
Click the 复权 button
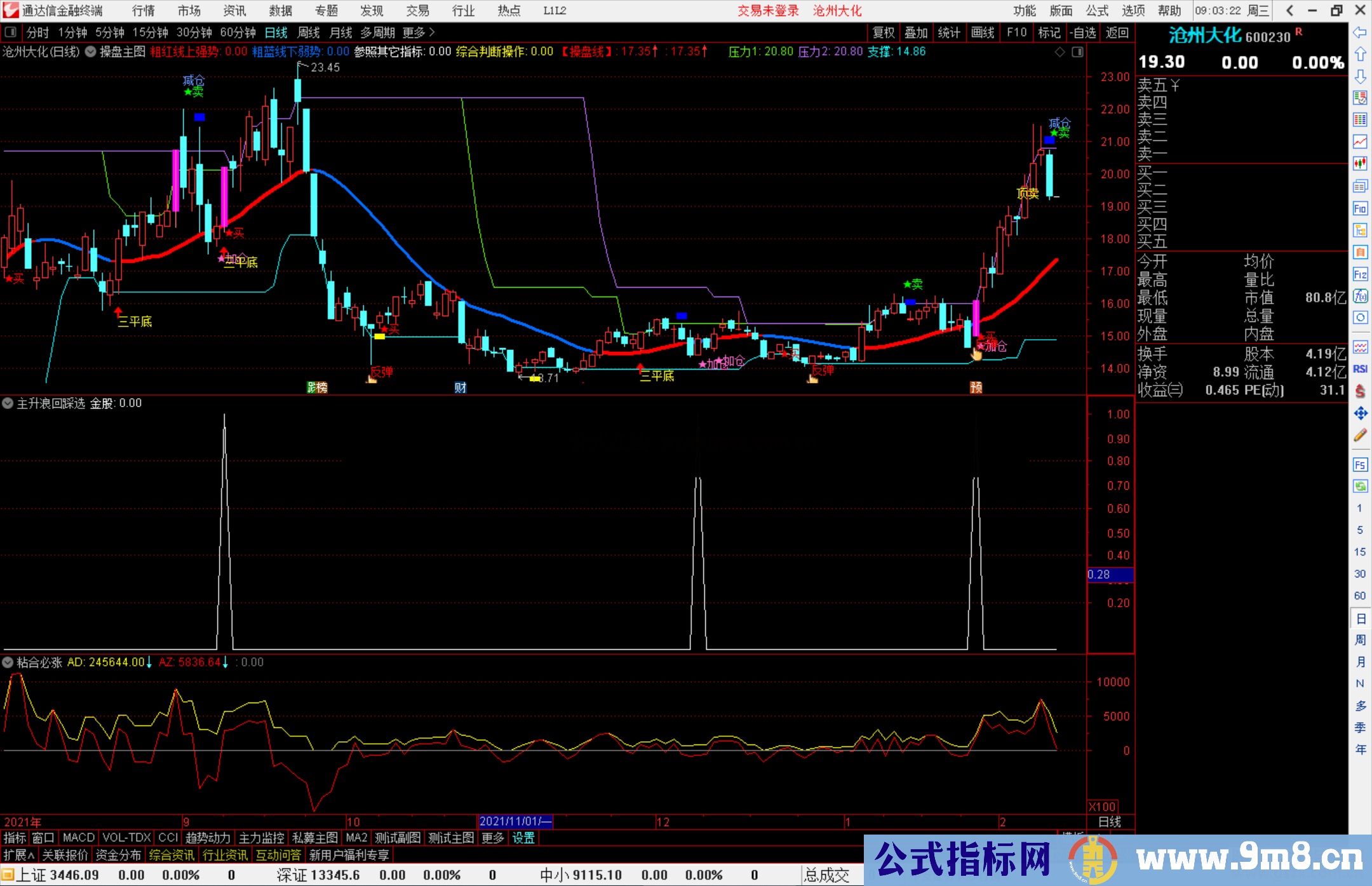884,32
